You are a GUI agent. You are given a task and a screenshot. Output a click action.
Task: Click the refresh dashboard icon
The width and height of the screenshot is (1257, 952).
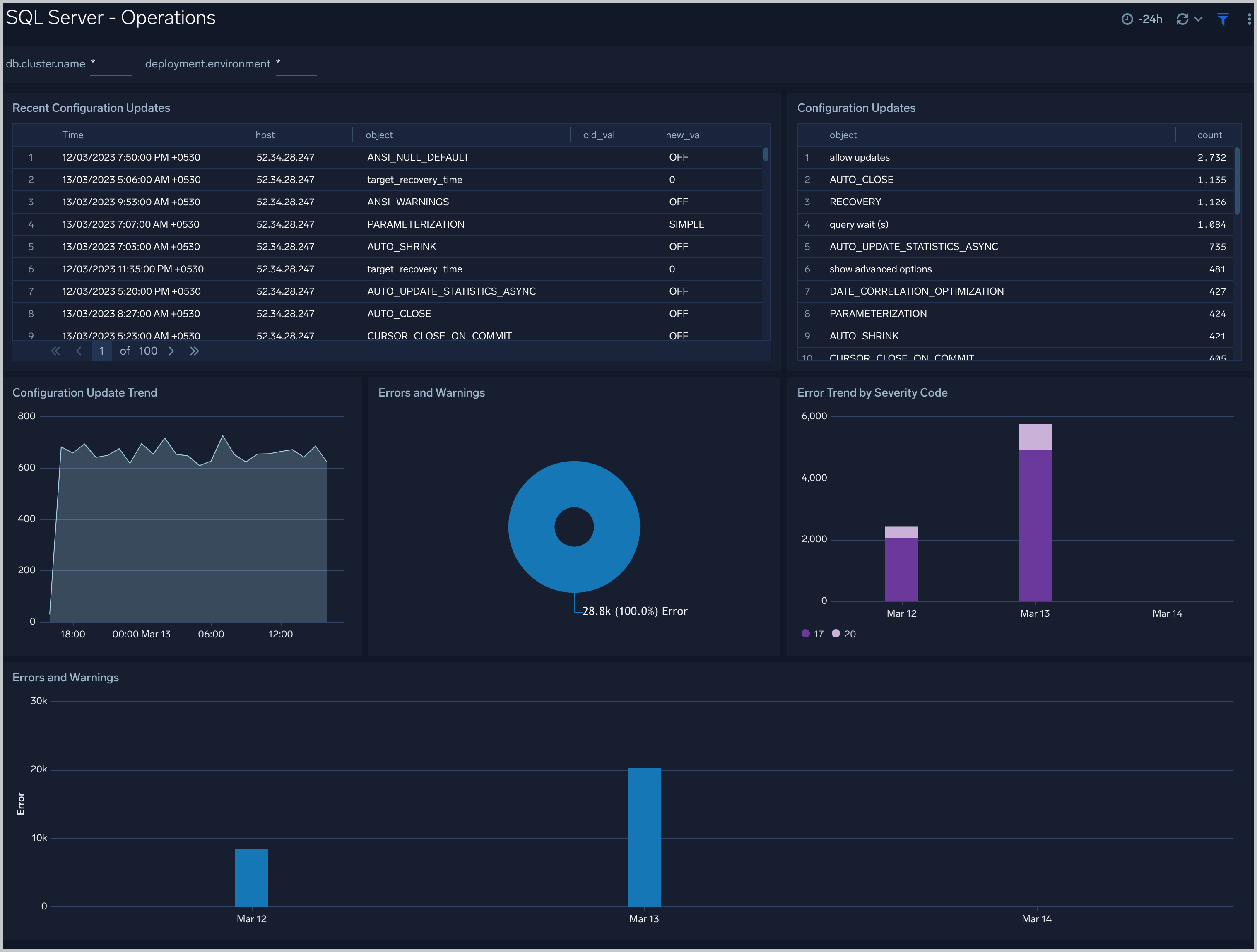pos(1182,19)
